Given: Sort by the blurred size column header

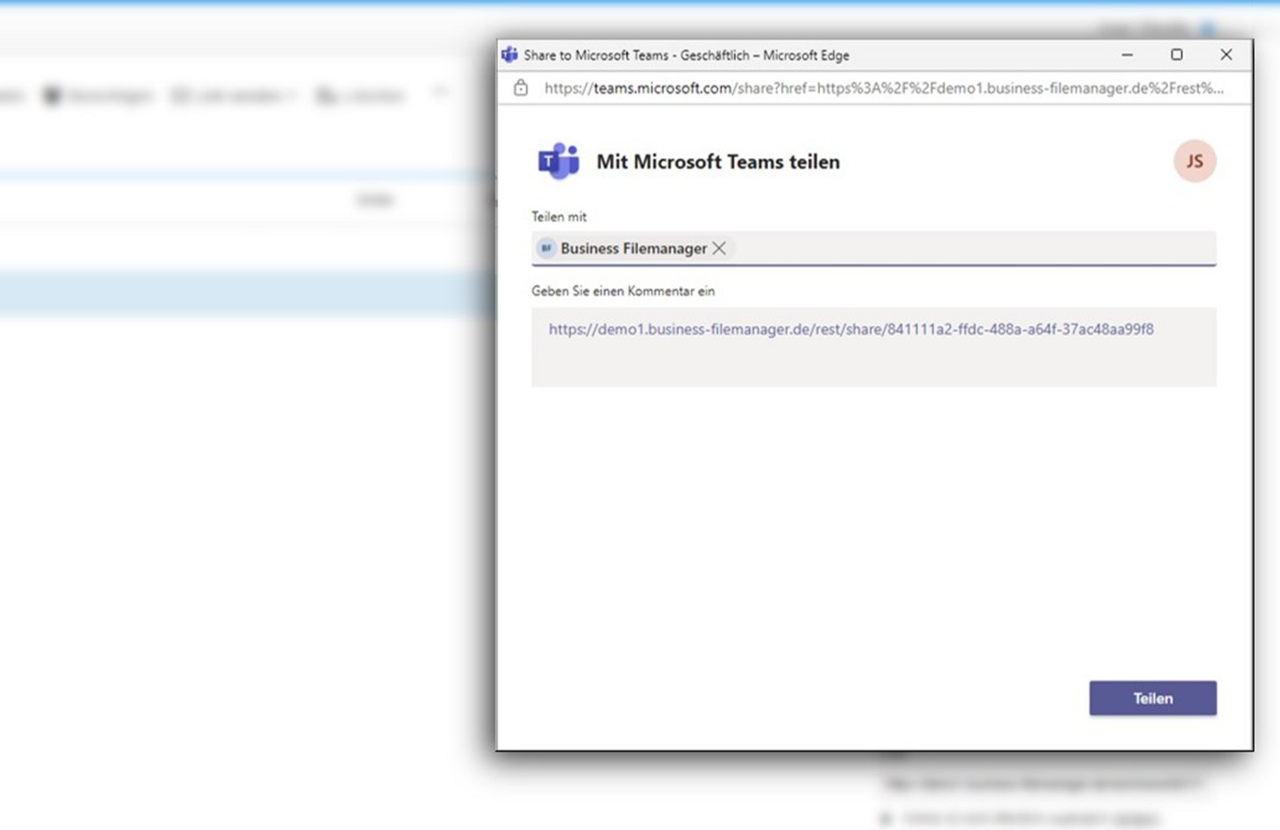Looking at the screenshot, I should pos(374,201).
